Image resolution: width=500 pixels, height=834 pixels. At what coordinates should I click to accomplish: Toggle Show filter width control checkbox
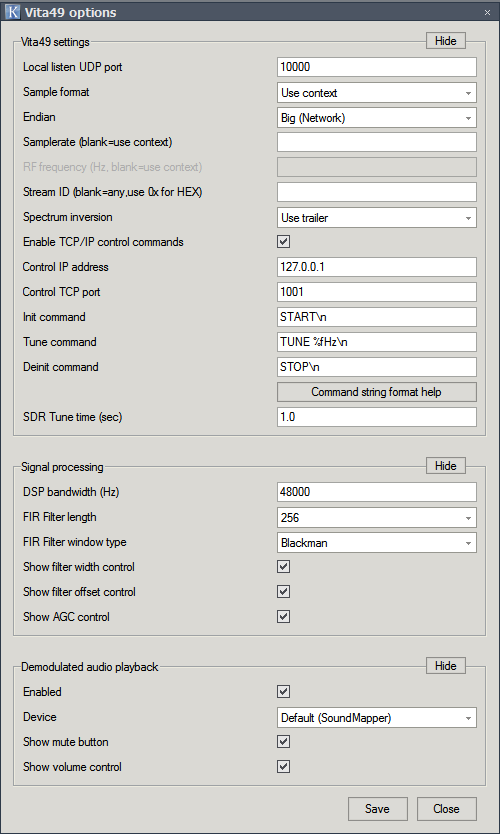pos(284,566)
